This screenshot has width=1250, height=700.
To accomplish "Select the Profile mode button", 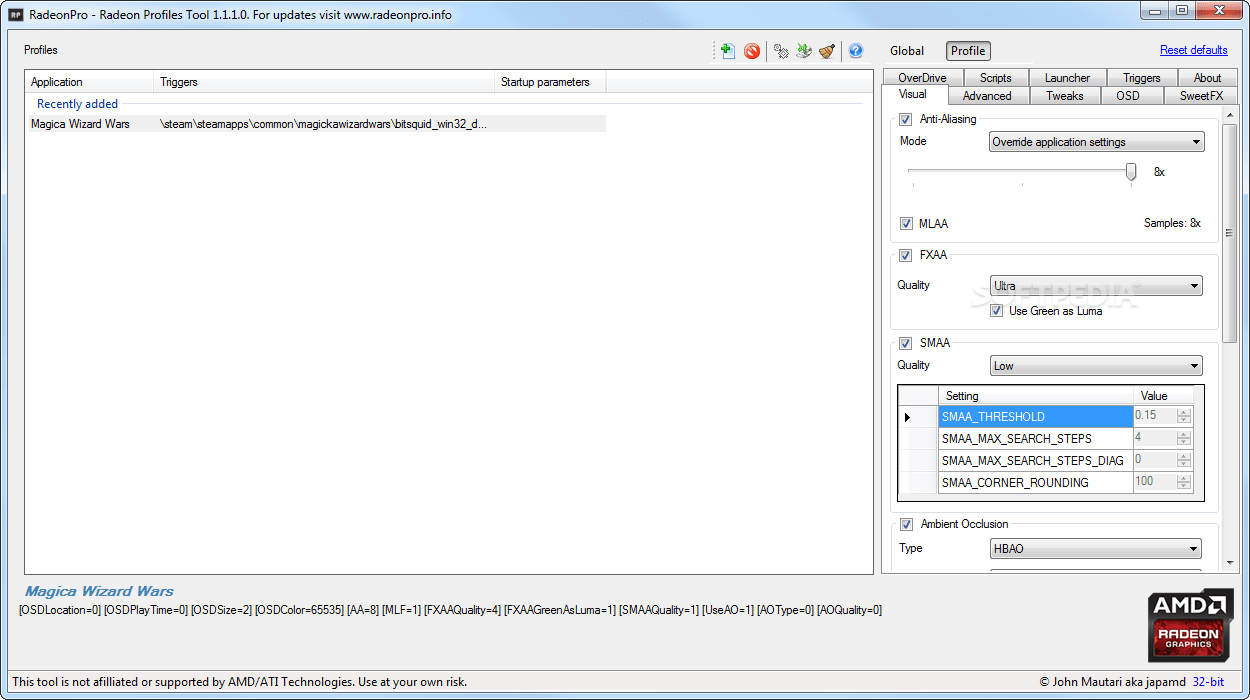I will point(968,51).
